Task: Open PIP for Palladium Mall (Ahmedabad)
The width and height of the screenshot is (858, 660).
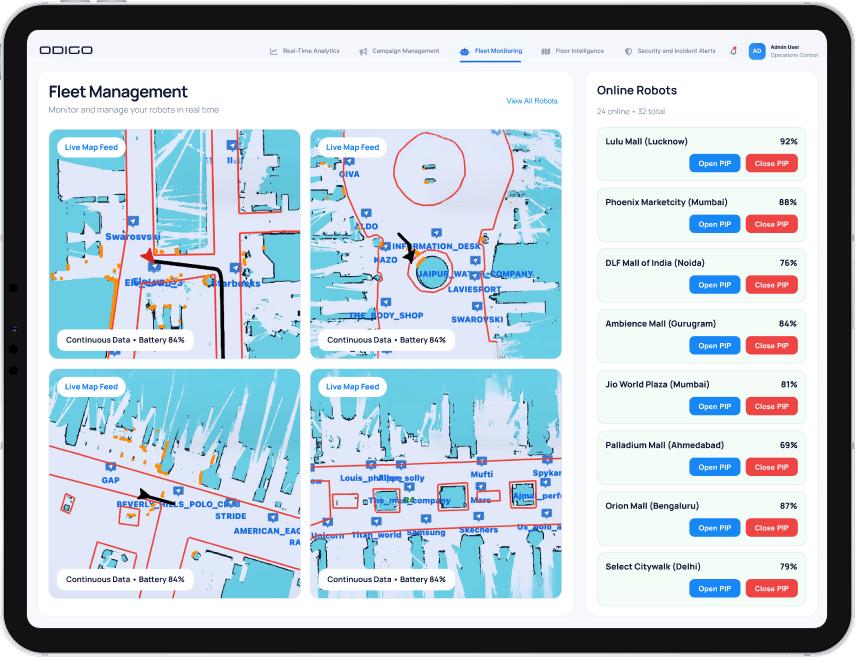Action: click(x=716, y=467)
